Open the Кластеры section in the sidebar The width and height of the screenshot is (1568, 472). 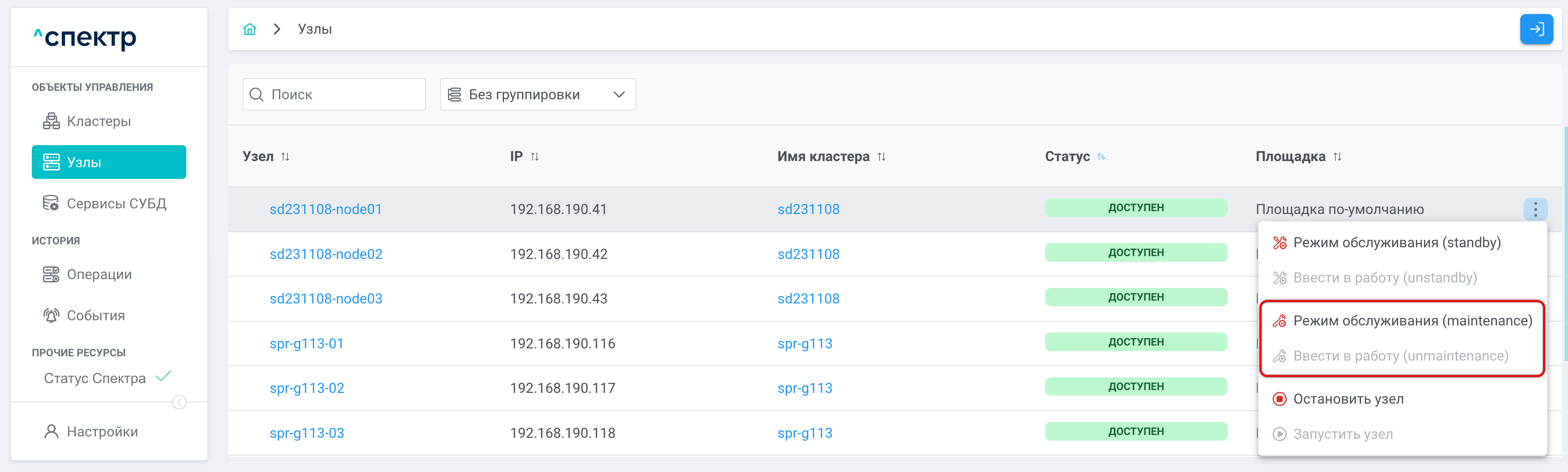[99, 121]
